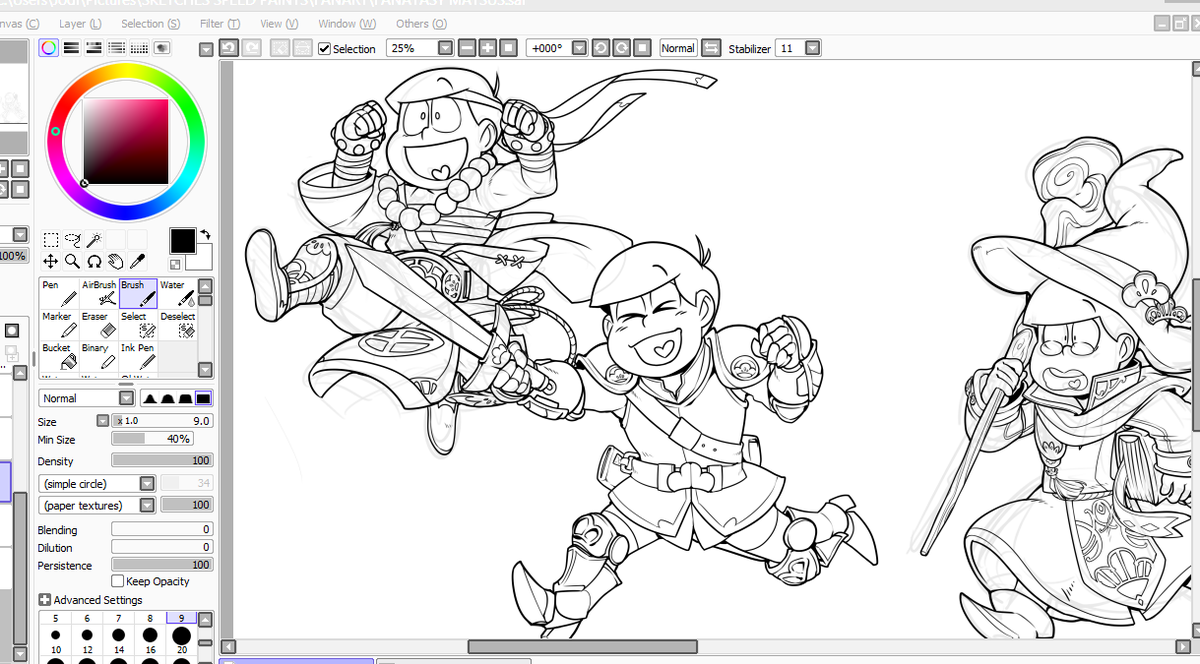Click the foreground black color swatch
Image resolution: width=1200 pixels, height=664 pixels.
click(183, 241)
